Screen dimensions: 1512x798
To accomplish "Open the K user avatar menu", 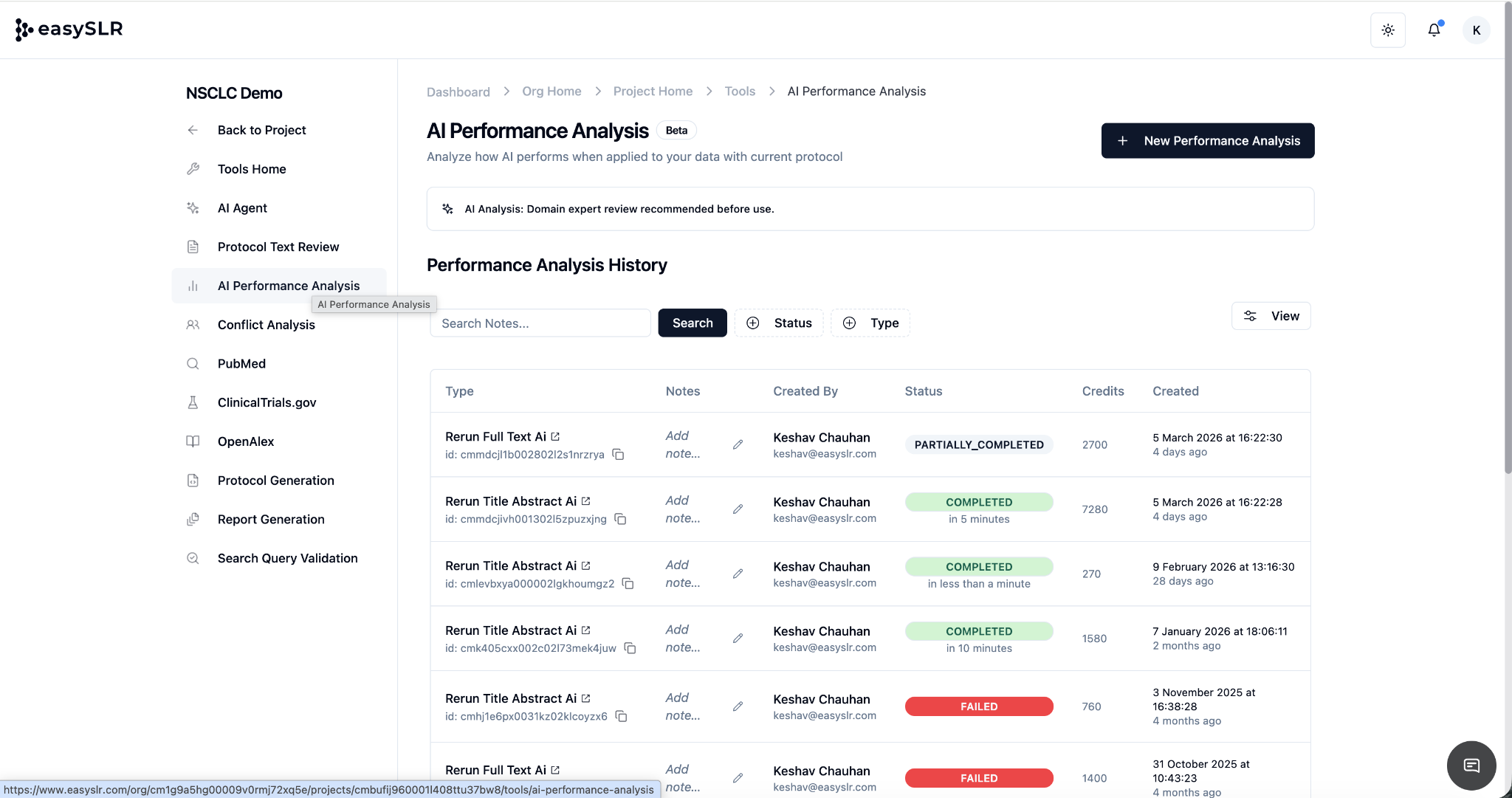I will (x=1476, y=30).
